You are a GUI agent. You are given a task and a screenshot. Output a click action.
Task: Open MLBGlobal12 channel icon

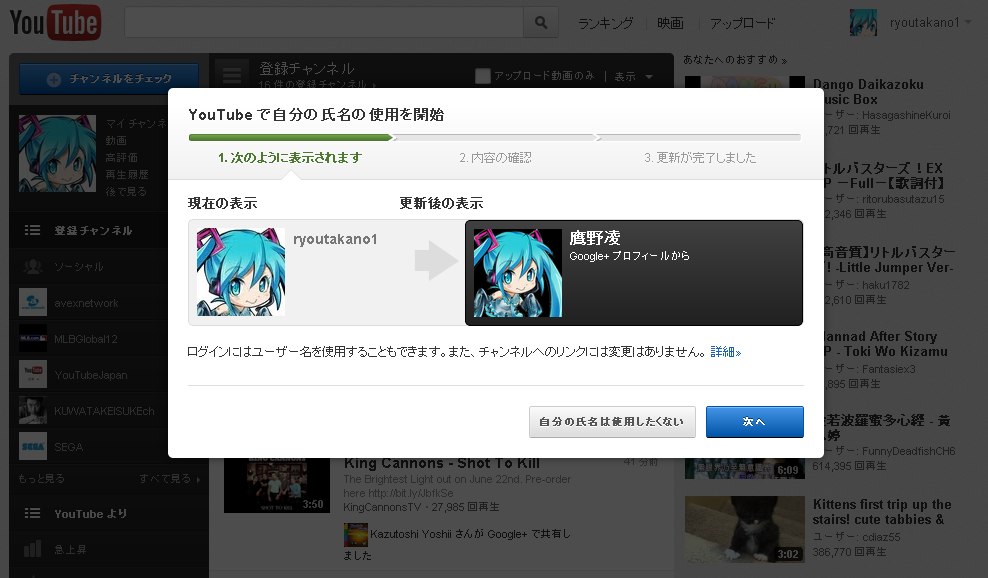tap(33, 338)
